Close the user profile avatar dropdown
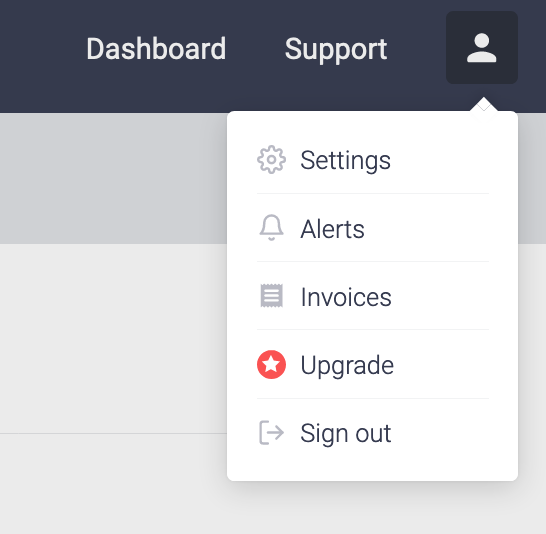The height and width of the screenshot is (534, 546). [482, 48]
